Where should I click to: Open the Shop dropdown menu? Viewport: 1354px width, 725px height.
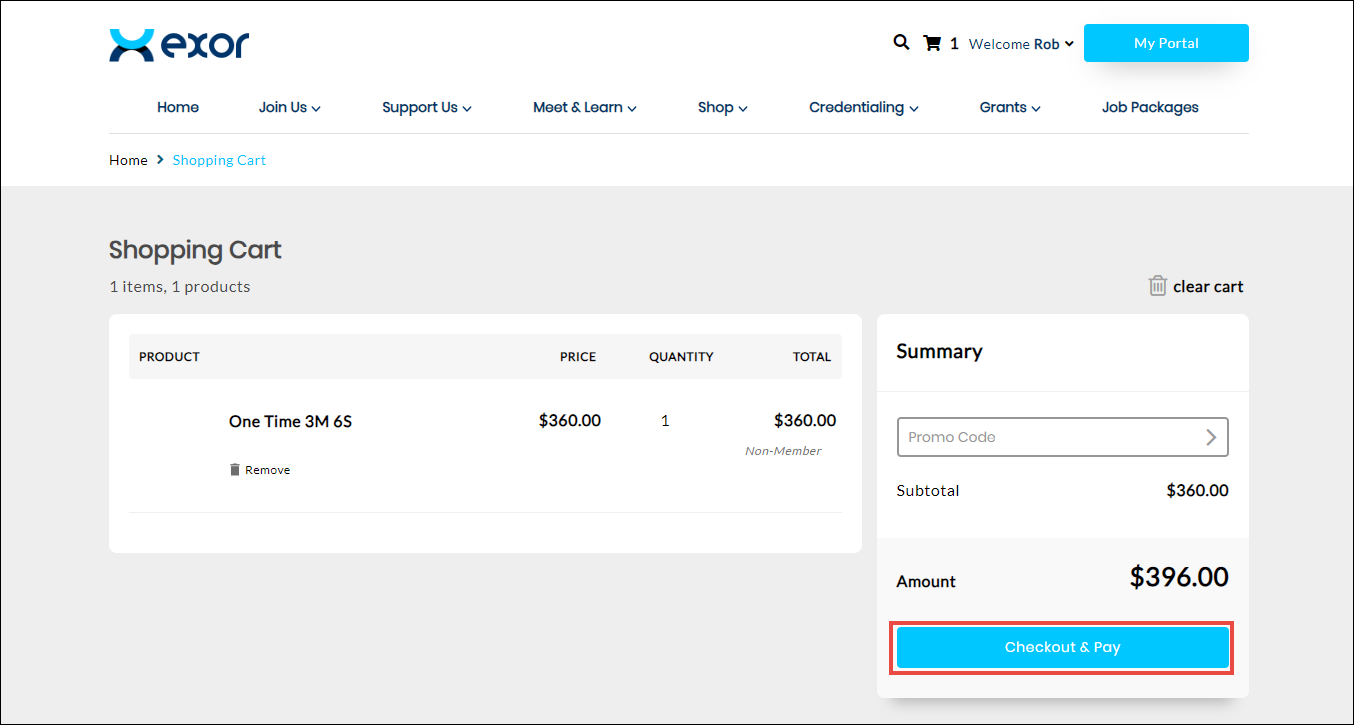click(x=722, y=107)
